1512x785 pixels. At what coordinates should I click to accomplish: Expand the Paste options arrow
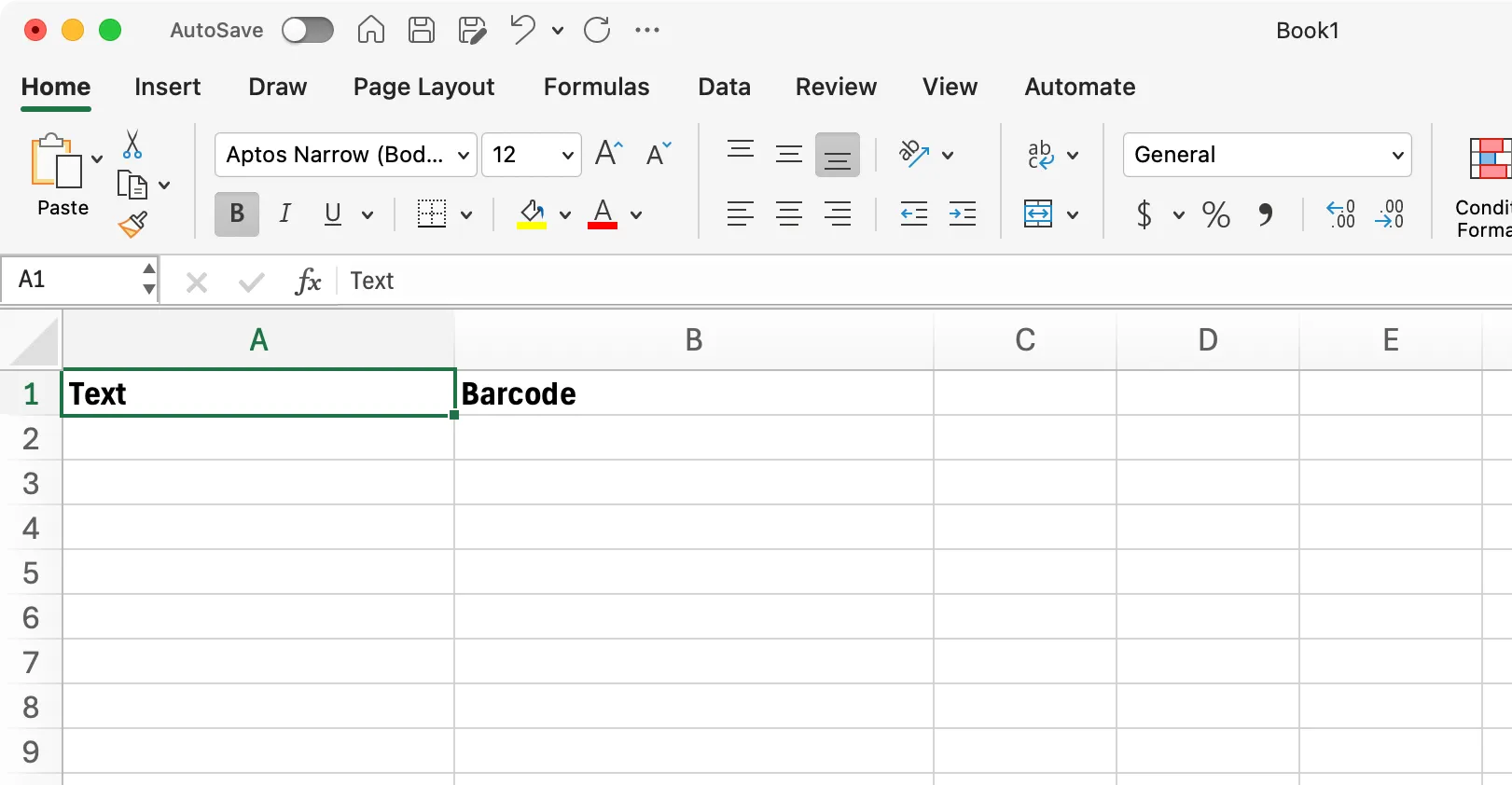97,159
